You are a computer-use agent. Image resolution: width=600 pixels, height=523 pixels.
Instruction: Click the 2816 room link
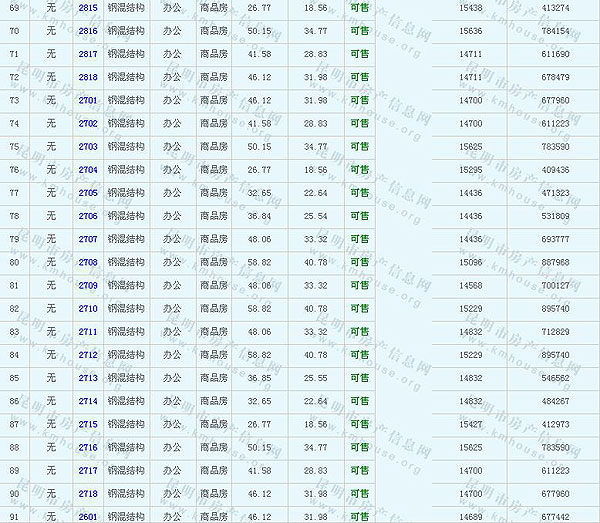[x=88, y=31]
